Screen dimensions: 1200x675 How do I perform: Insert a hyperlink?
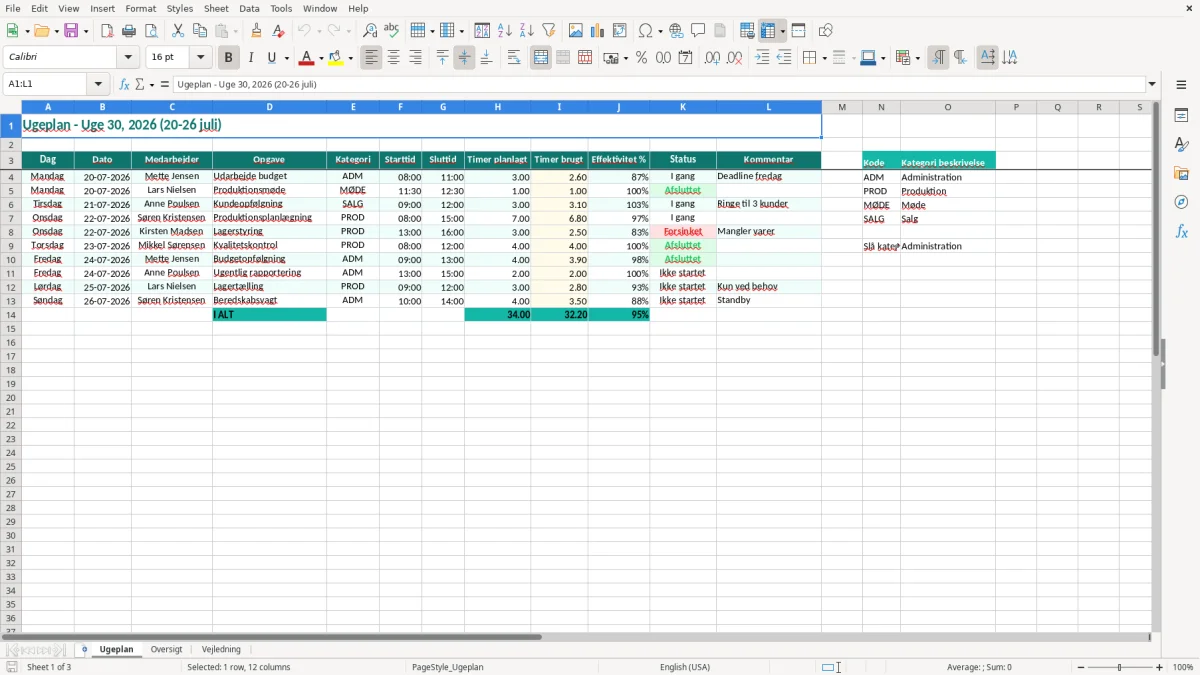pyautogui.click(x=676, y=31)
